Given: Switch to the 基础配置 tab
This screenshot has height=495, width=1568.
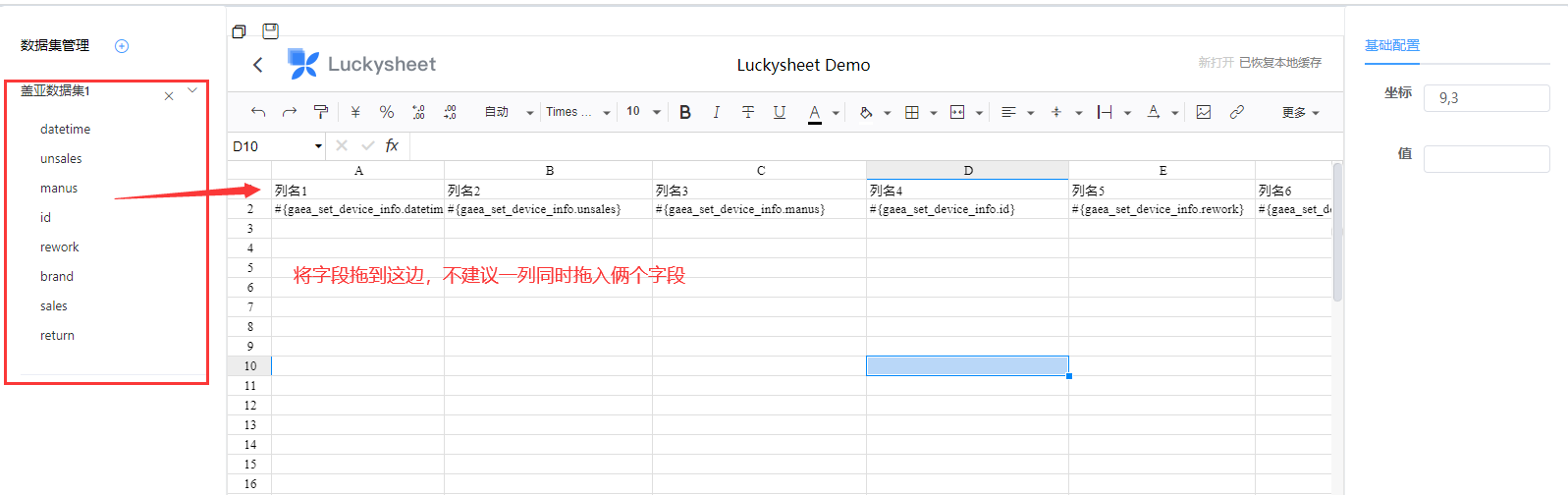Looking at the screenshot, I should (1391, 45).
